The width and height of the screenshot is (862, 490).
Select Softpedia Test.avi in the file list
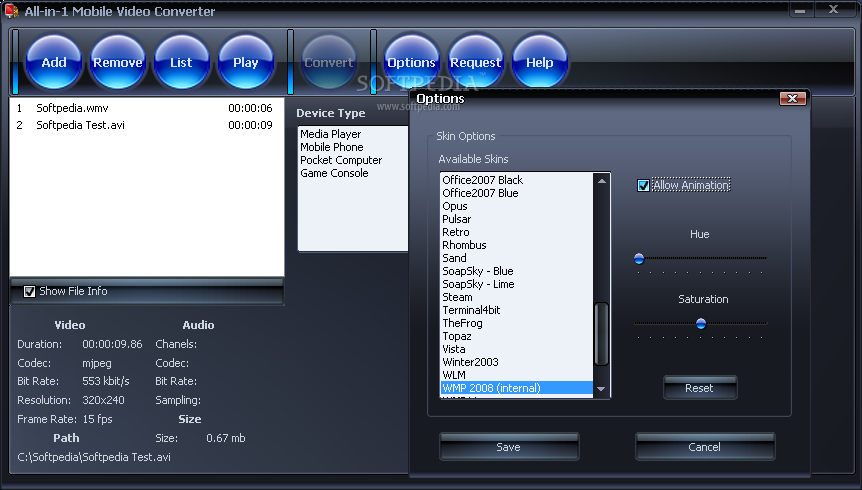(x=147, y=125)
